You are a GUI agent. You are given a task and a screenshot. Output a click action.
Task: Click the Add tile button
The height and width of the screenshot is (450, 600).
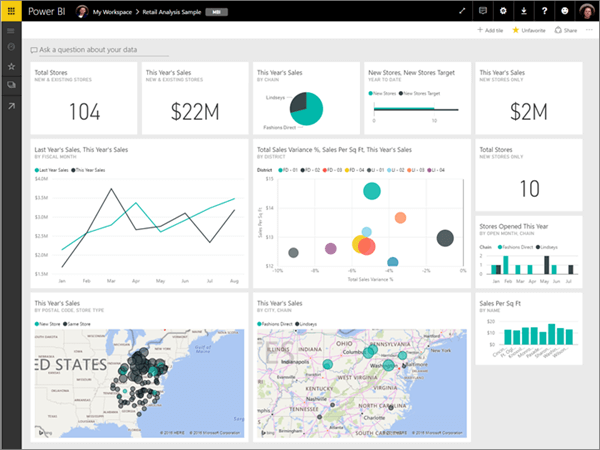point(490,30)
